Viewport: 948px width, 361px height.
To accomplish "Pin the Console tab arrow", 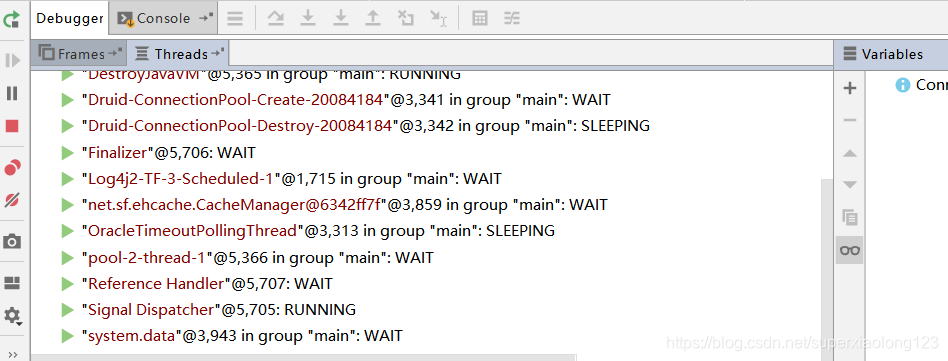I will click(207, 18).
